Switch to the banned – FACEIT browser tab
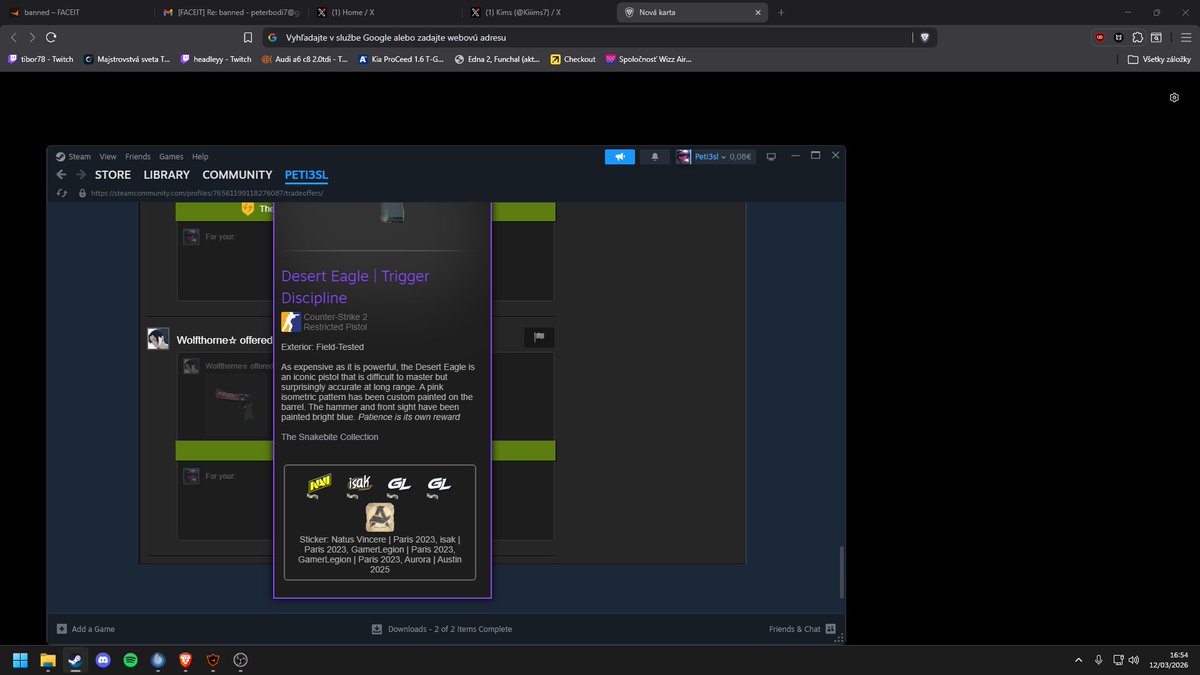Screen dimensions: 1200x675 click(x=76, y=12)
